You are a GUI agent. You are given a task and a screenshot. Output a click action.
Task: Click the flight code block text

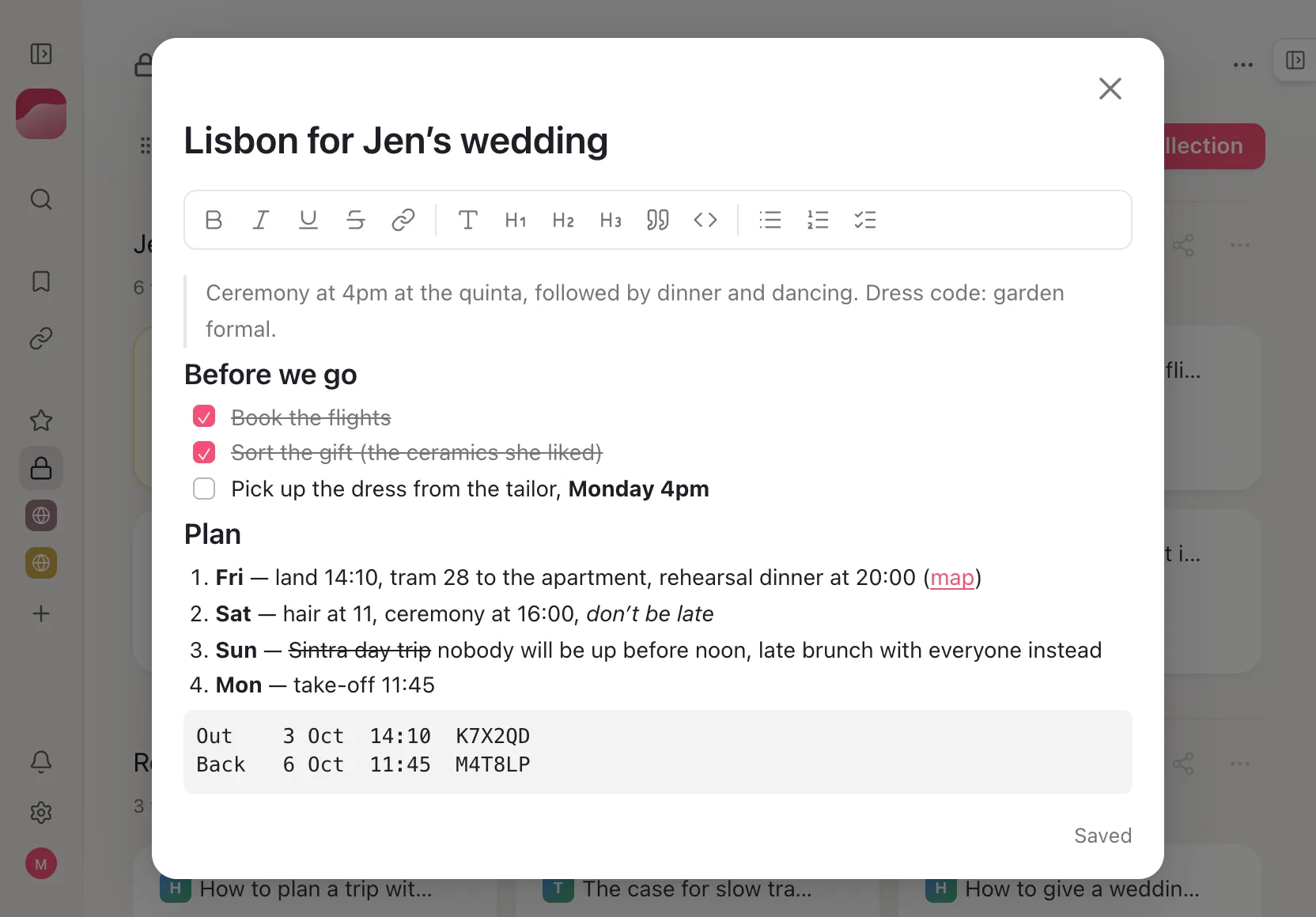click(658, 751)
